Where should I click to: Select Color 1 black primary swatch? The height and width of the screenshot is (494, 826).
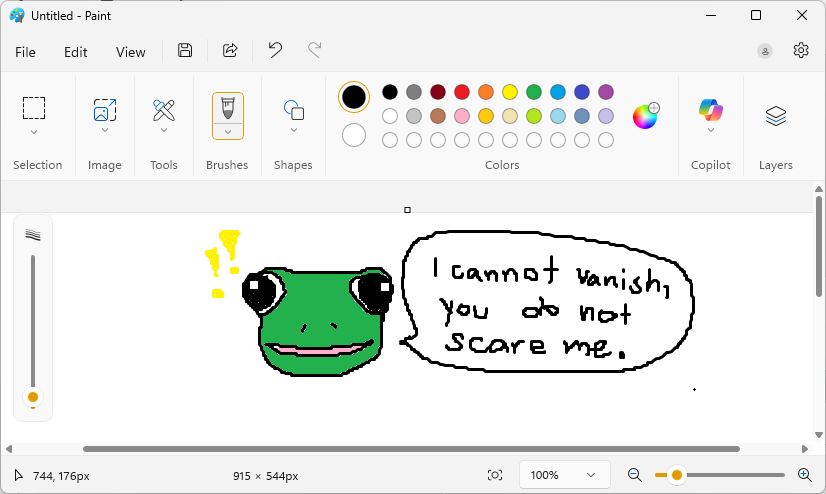point(354,97)
